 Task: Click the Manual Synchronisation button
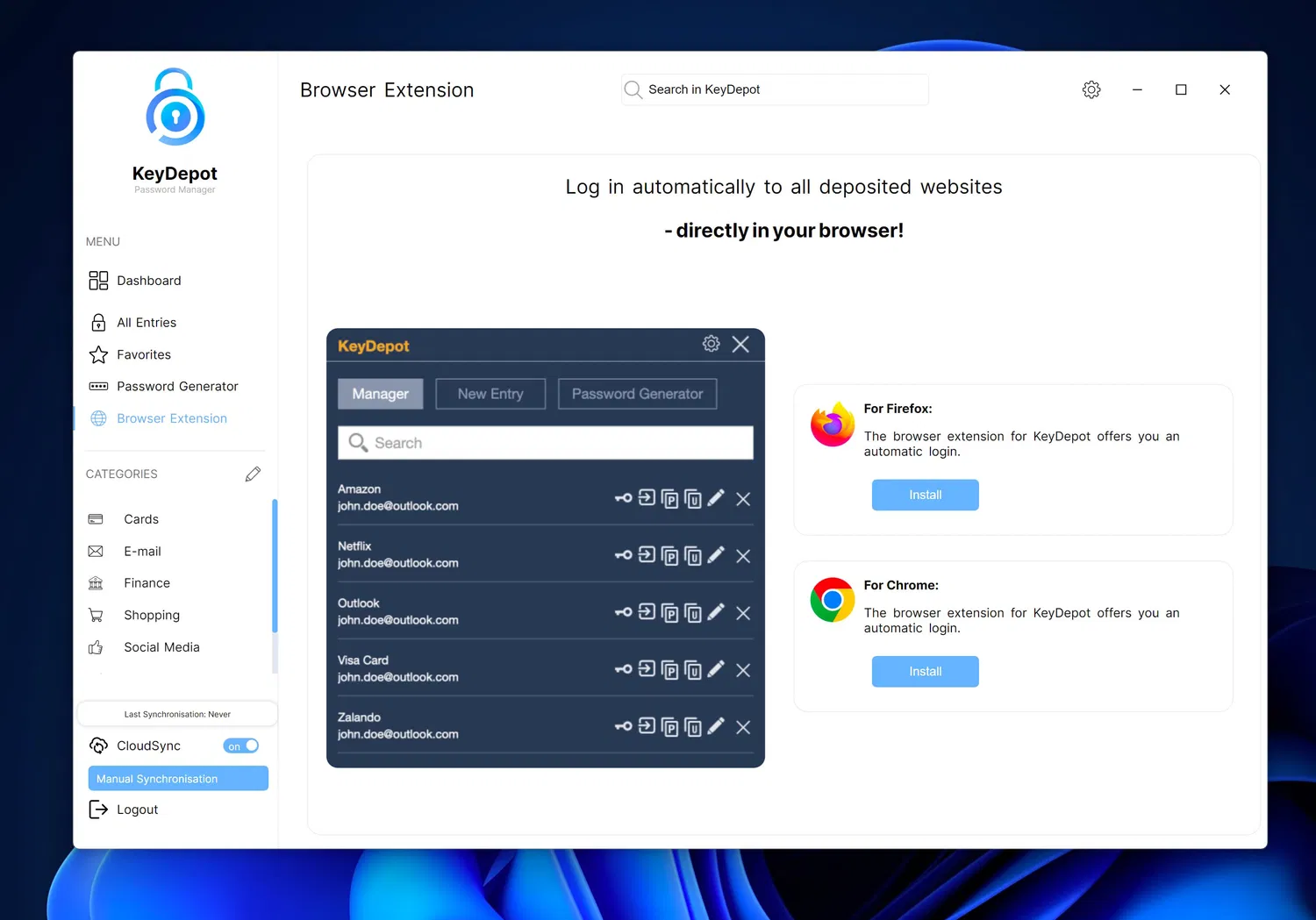click(x=178, y=779)
